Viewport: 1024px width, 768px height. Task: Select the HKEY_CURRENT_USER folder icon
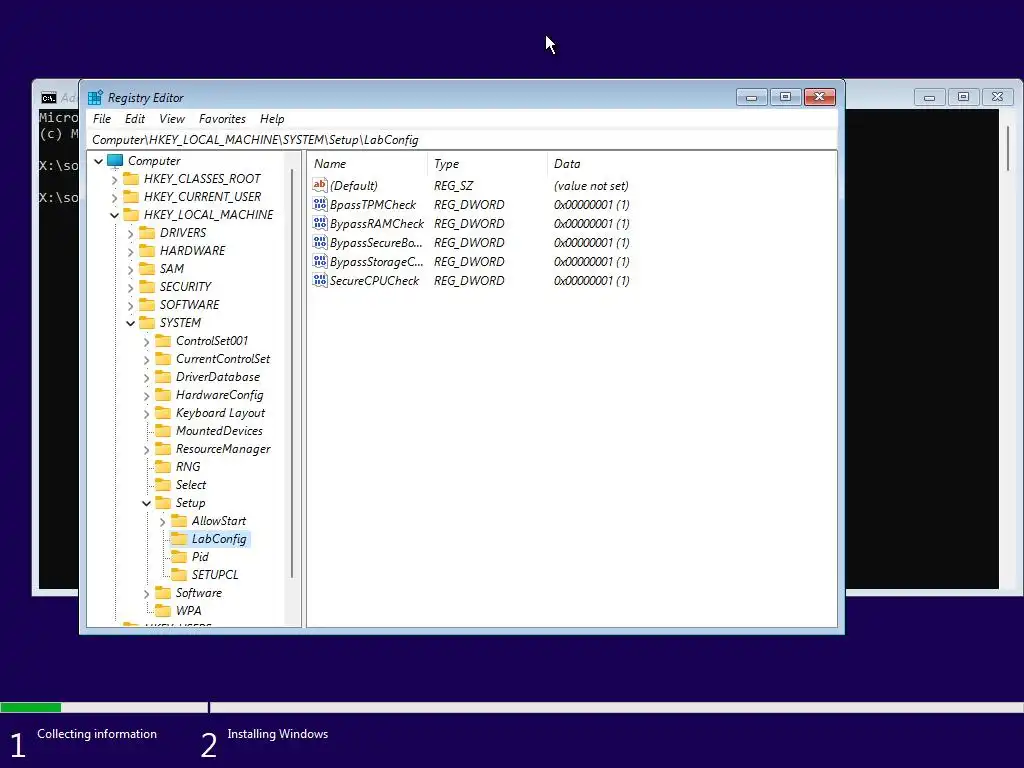tap(131, 197)
